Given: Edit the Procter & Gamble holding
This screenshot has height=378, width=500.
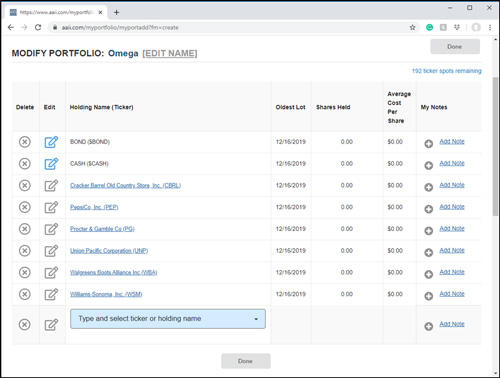Looking at the screenshot, I should click(51, 229).
